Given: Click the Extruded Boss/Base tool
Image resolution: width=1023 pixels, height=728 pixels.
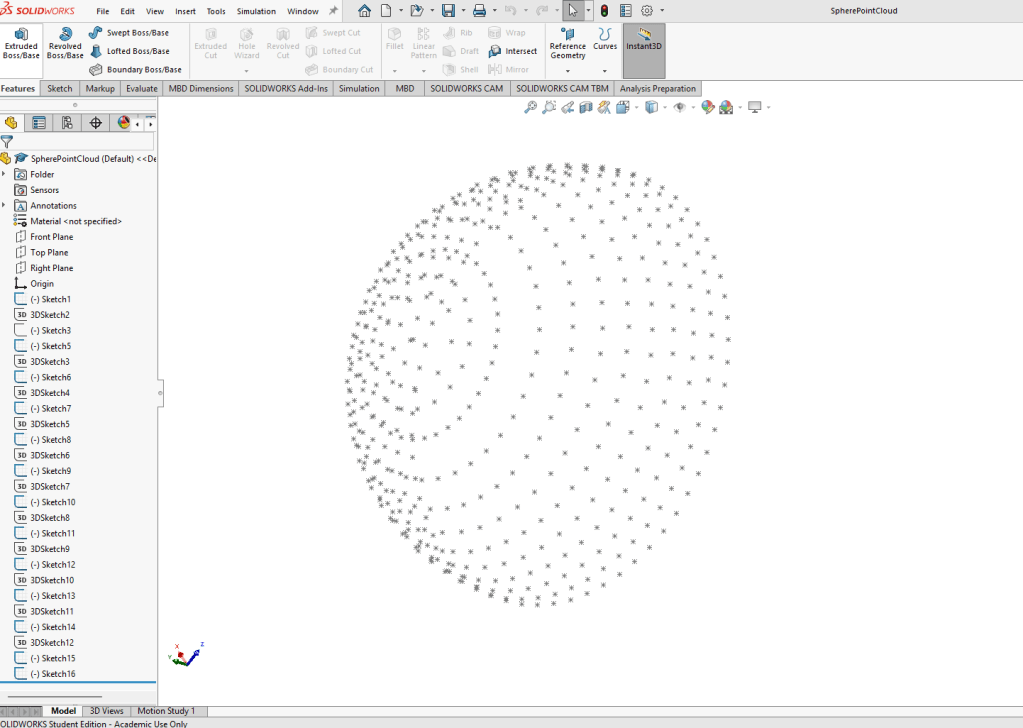Looking at the screenshot, I should (21, 43).
